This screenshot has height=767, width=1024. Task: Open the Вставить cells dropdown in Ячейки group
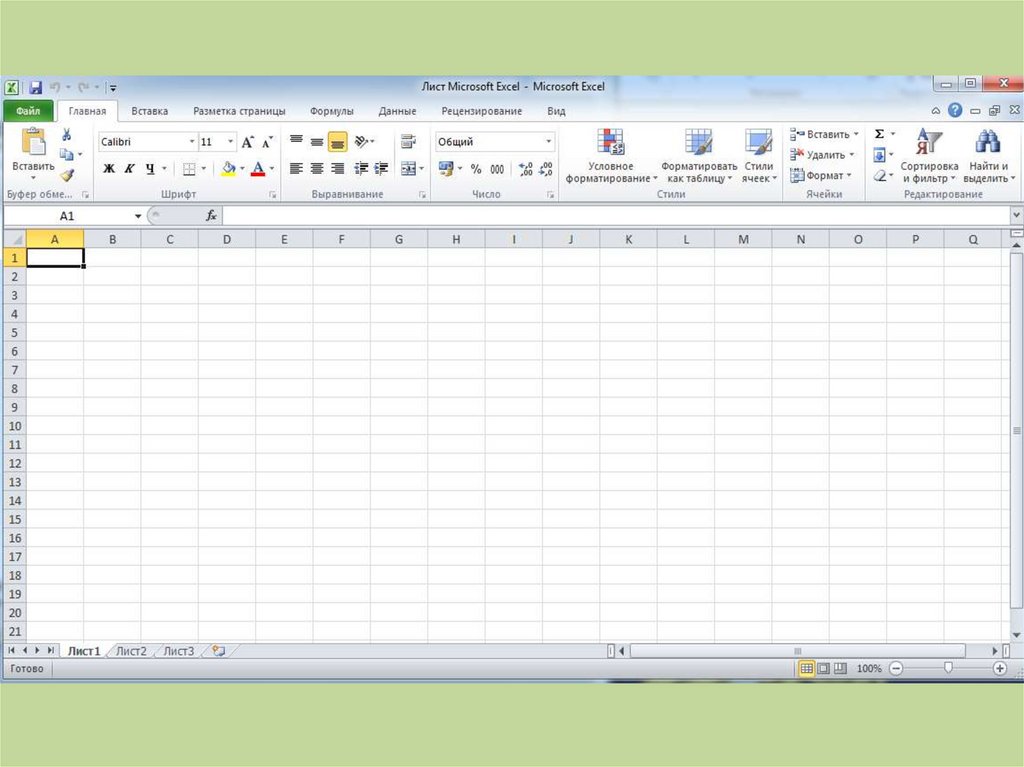click(x=824, y=134)
